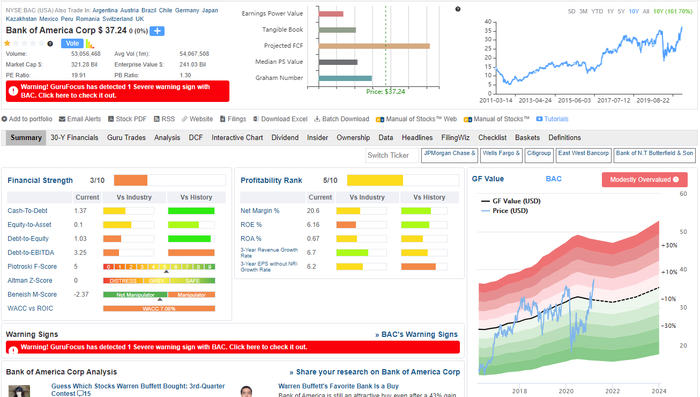
Task: Open the RSS feed link
Action: point(164,119)
